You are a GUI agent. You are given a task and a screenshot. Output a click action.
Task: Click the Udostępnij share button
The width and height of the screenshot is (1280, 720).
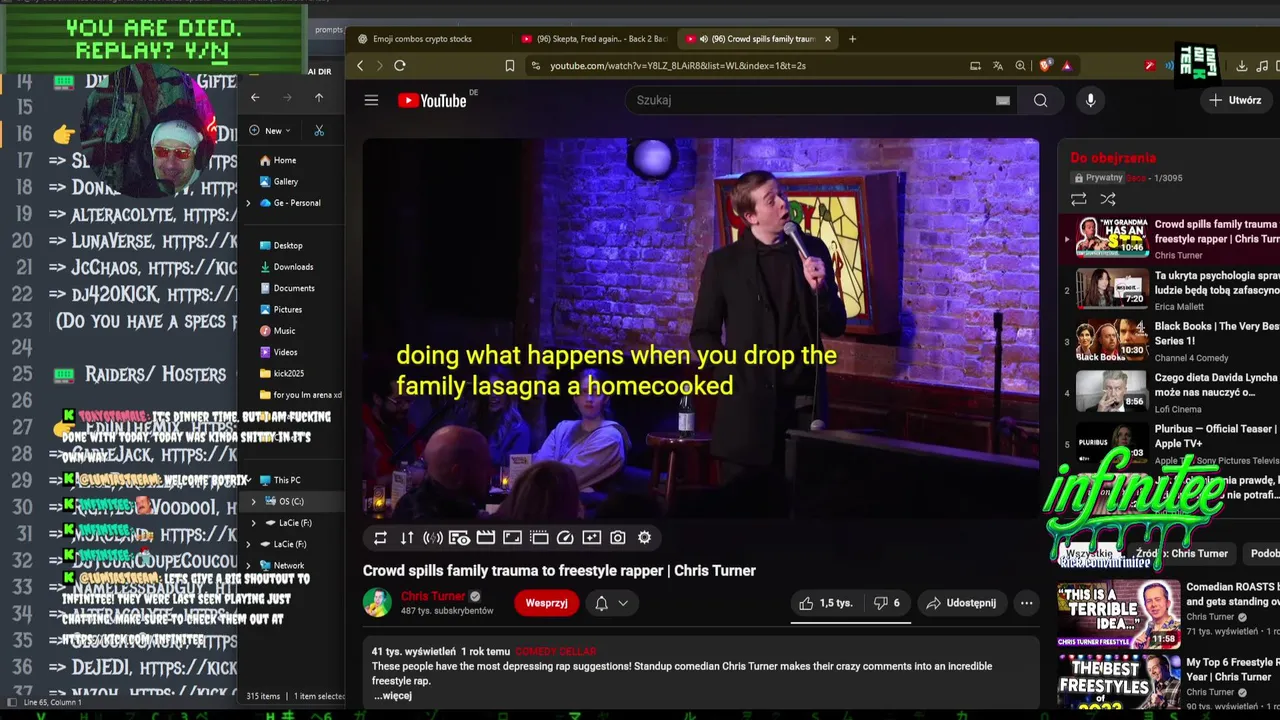point(962,603)
